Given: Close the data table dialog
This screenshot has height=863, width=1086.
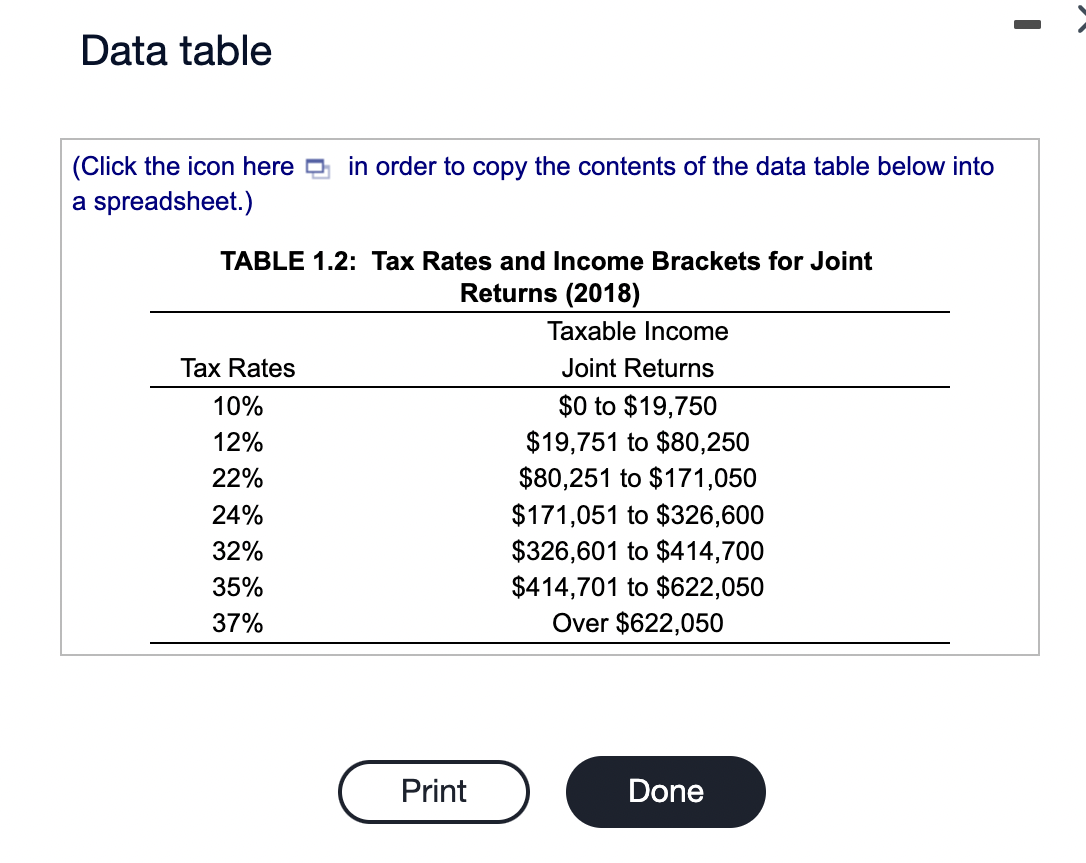Looking at the screenshot, I should 1081,21.
